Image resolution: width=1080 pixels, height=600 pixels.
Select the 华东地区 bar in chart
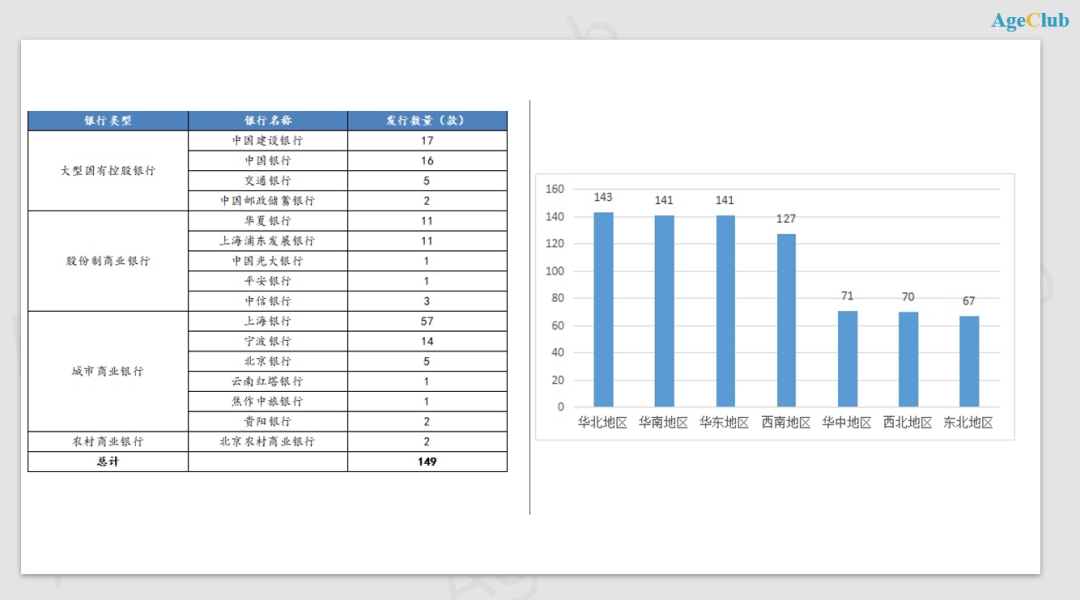click(725, 311)
